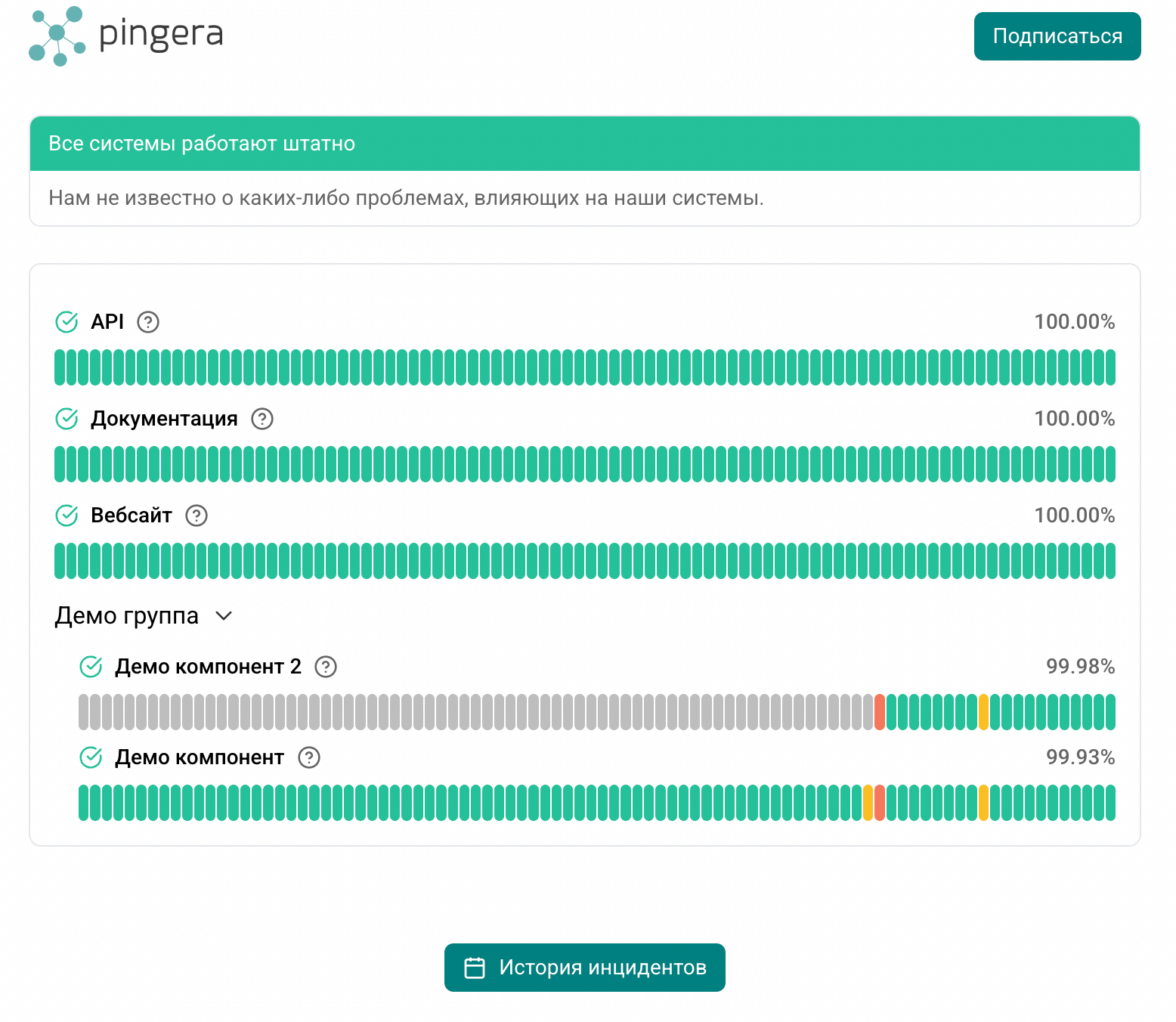The image size is (1176, 1022).
Task: Click the status check icon beside Вебсайт
Action: pyautogui.click(x=67, y=516)
